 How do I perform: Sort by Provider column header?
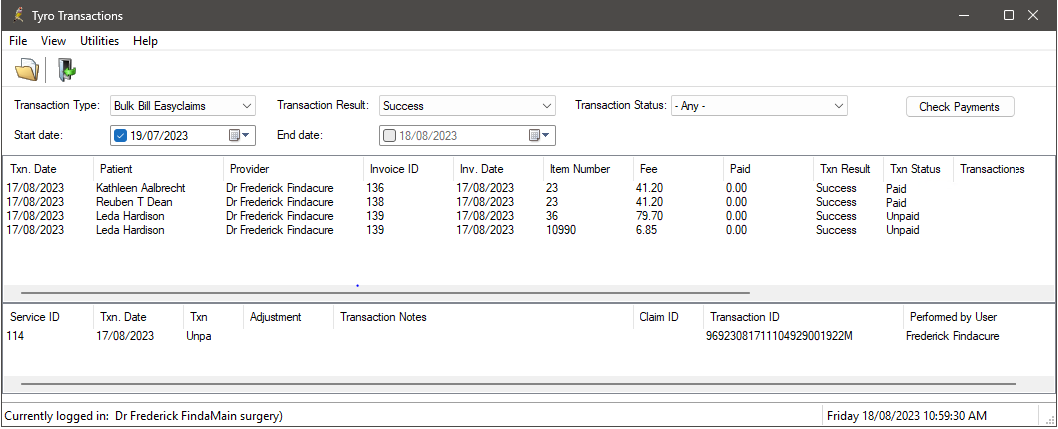tap(294, 169)
